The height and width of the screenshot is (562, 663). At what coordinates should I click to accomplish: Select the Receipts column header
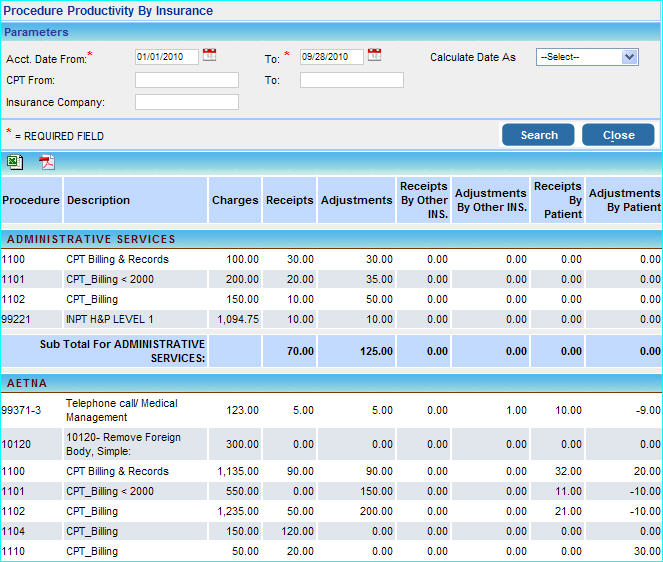[289, 200]
